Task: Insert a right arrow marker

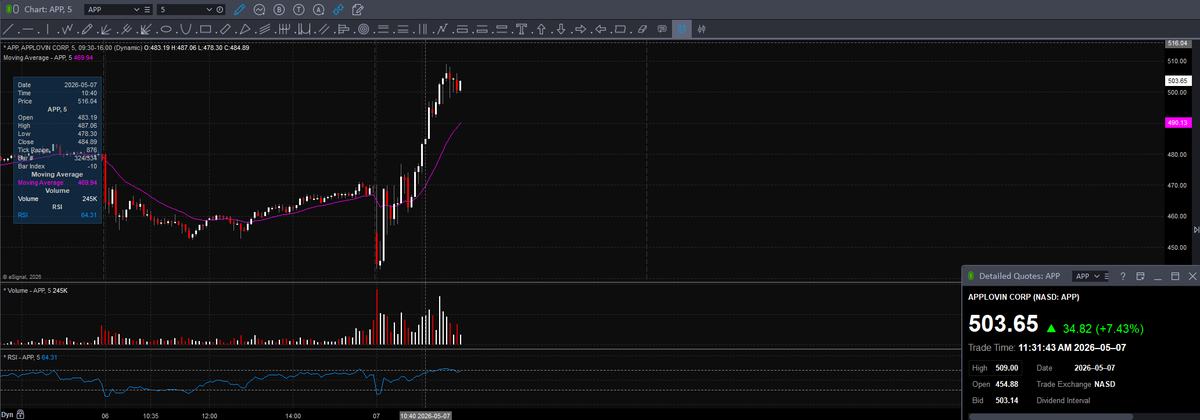Action: (580, 29)
